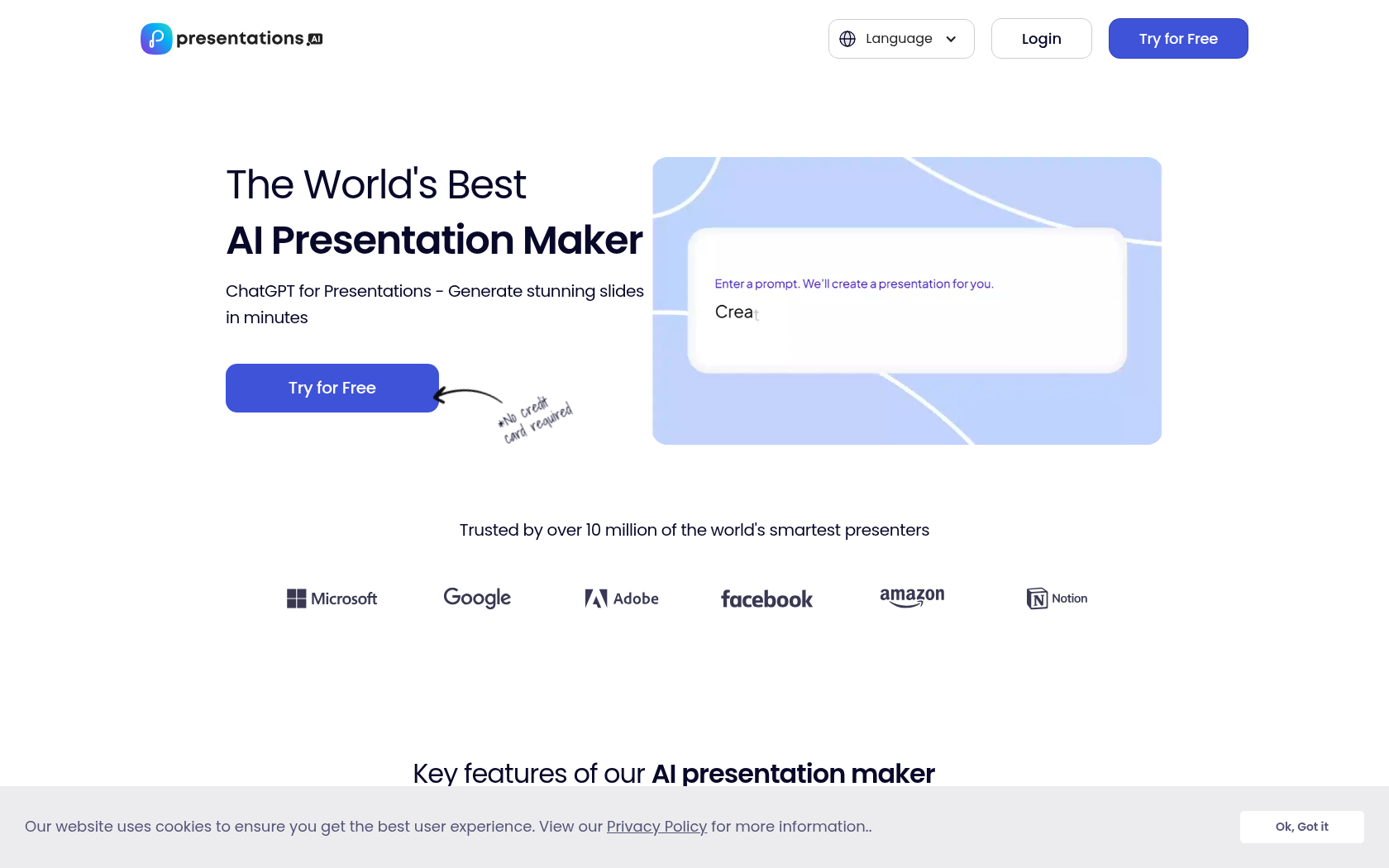Open the Language dropdown

[x=900, y=39]
